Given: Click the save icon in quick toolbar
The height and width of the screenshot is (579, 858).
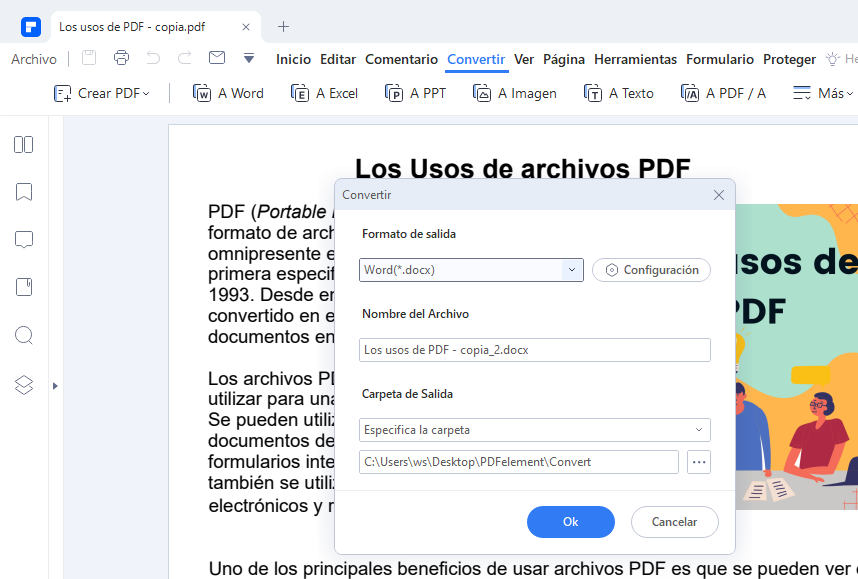Looking at the screenshot, I should 89,58.
